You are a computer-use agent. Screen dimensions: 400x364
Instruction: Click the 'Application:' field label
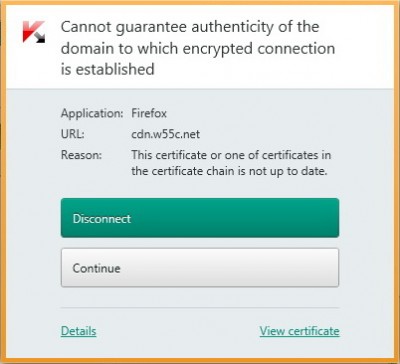click(92, 114)
